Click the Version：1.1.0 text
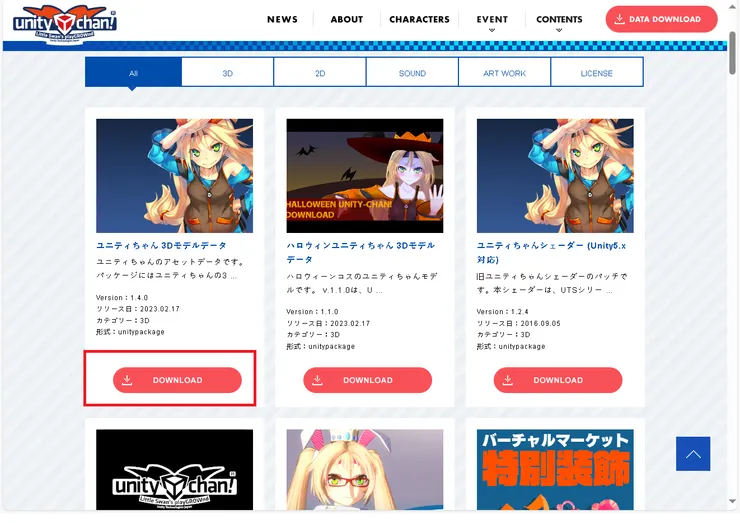 (312, 312)
